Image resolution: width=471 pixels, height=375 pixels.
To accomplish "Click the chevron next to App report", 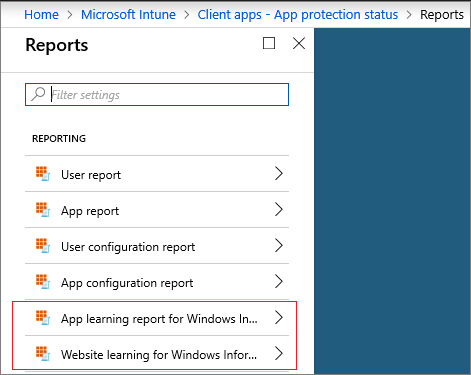I will [279, 209].
